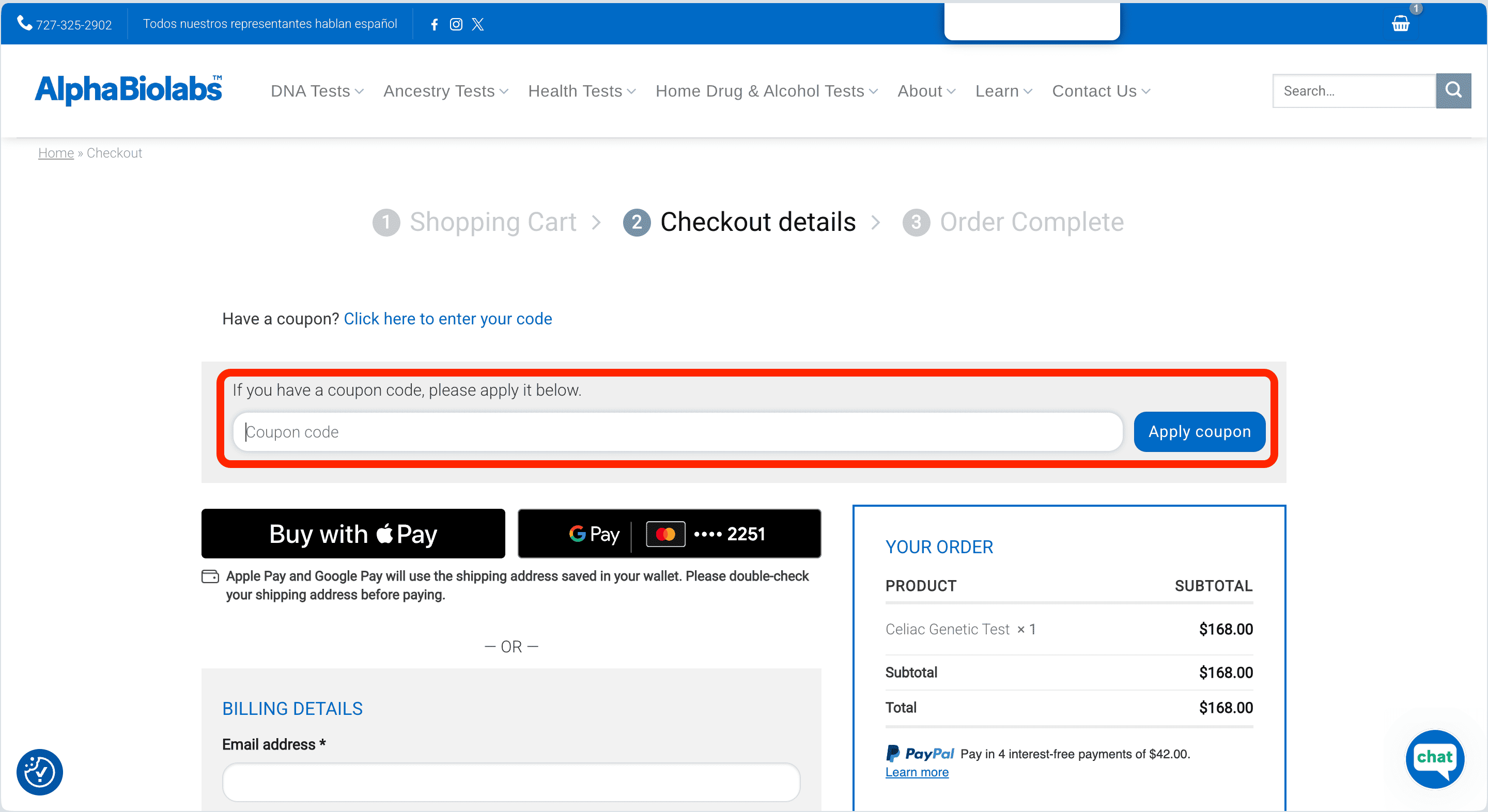Click 'Click here to enter your code' link

(x=447, y=319)
